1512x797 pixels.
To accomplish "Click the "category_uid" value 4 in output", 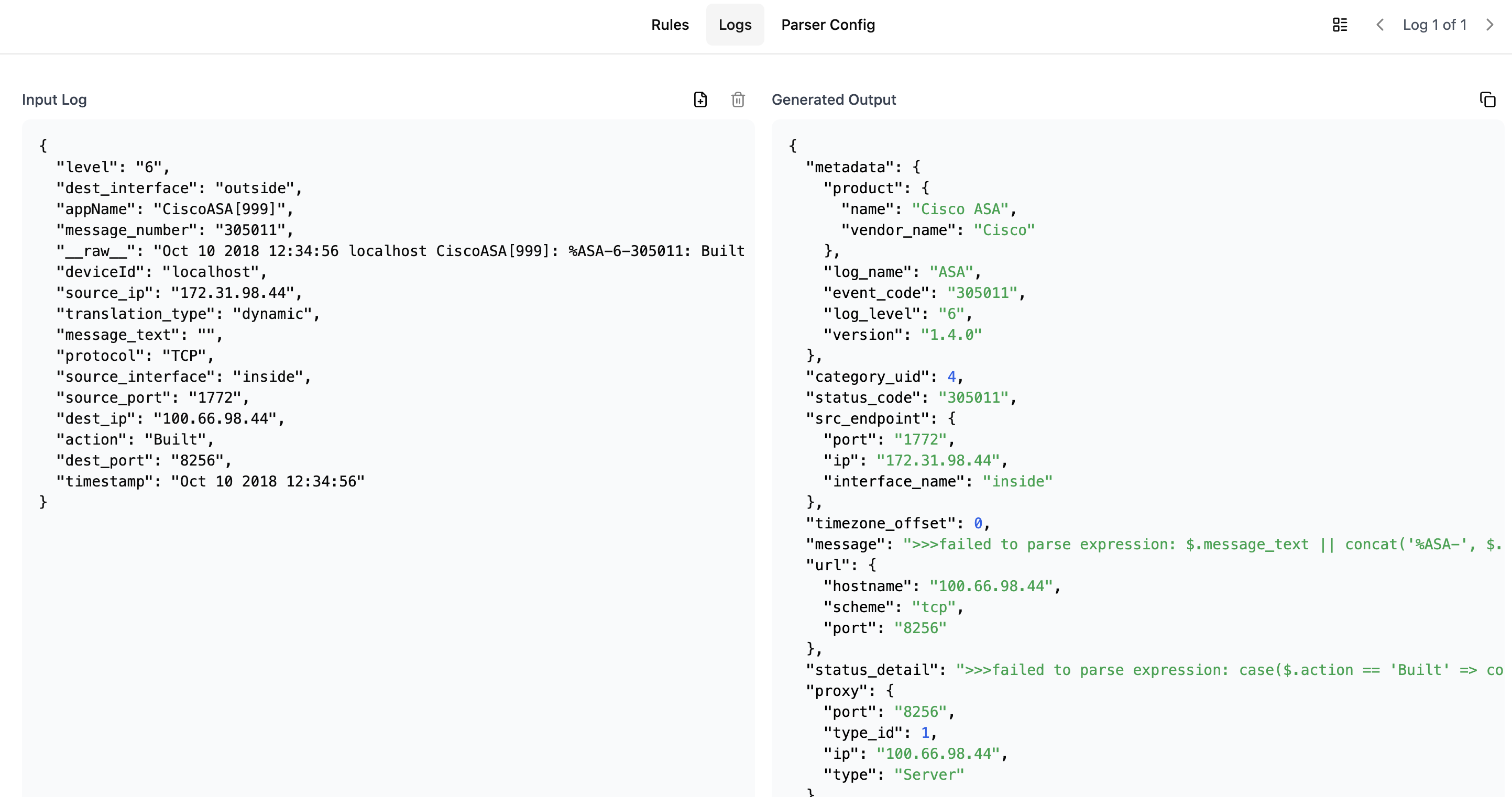I will coord(951,377).
